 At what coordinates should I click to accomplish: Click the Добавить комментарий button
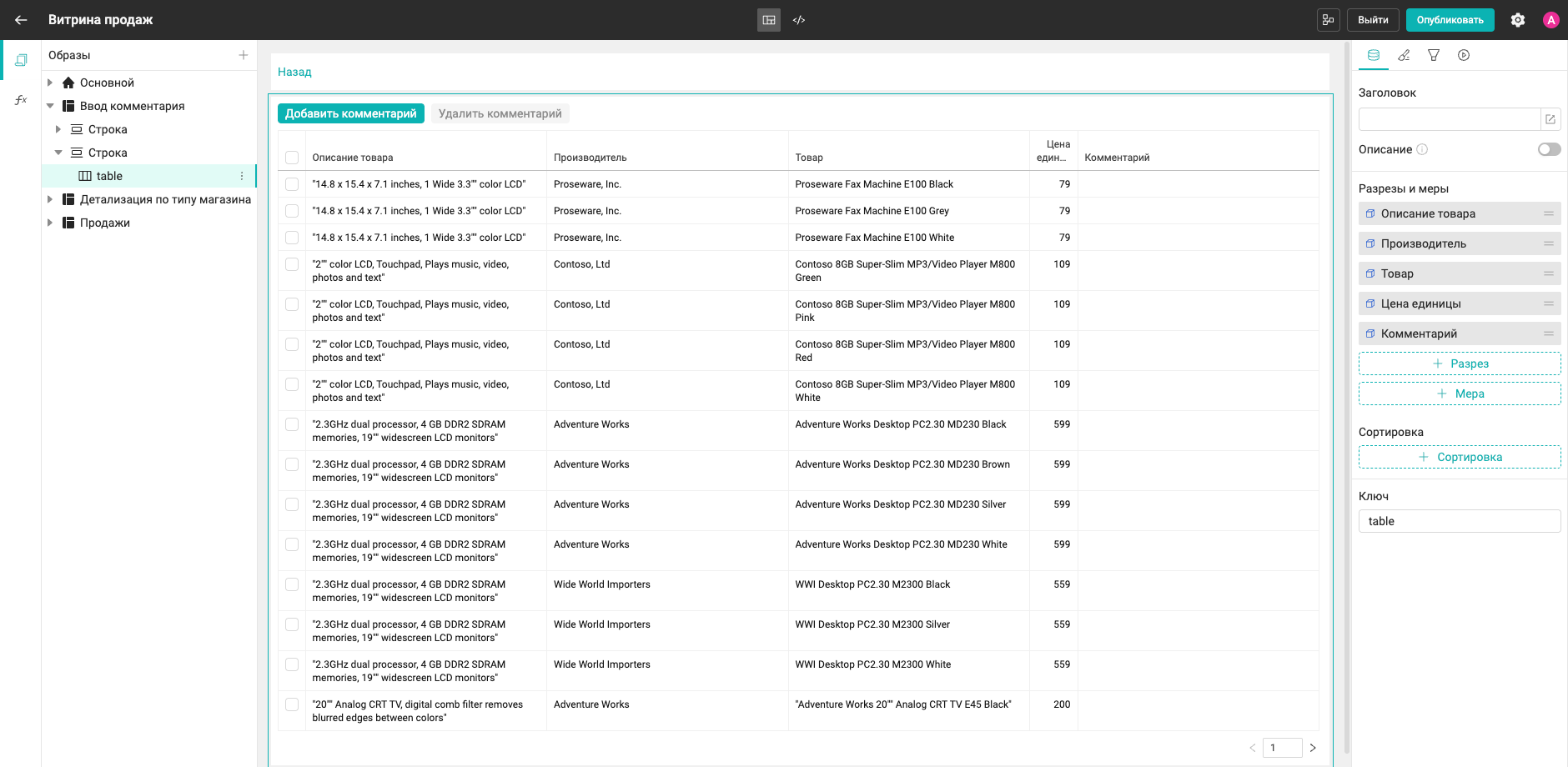(x=351, y=113)
